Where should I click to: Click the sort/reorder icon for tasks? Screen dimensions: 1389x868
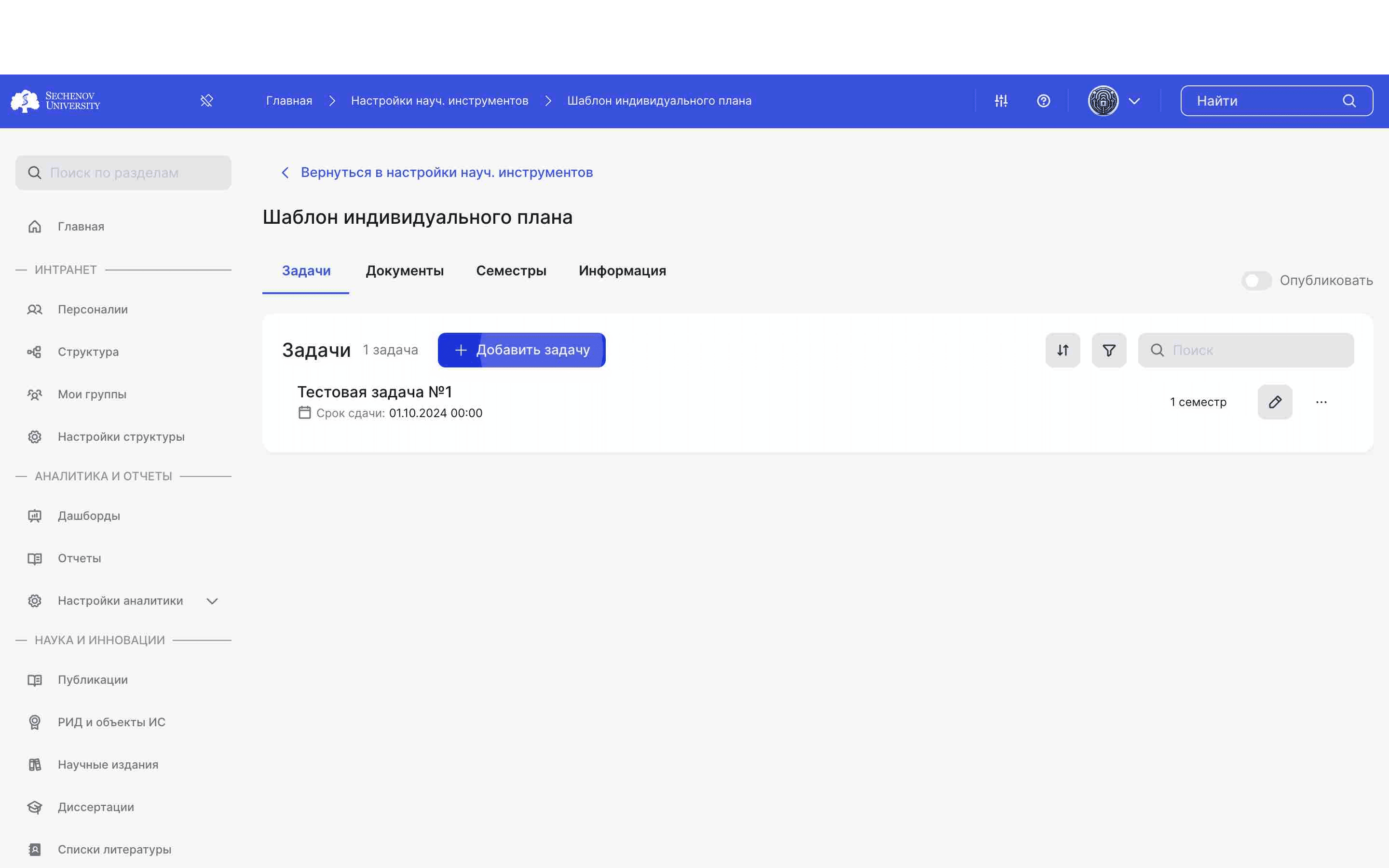pyautogui.click(x=1062, y=350)
